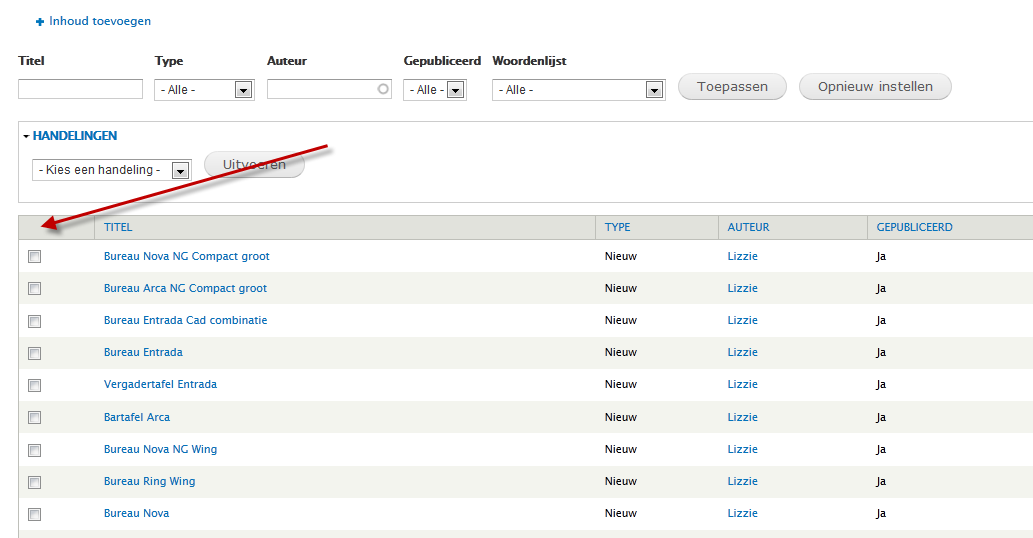The width and height of the screenshot is (1033, 538).
Task: Open the Woordenlijst filter dropdown
Action: tap(578, 90)
